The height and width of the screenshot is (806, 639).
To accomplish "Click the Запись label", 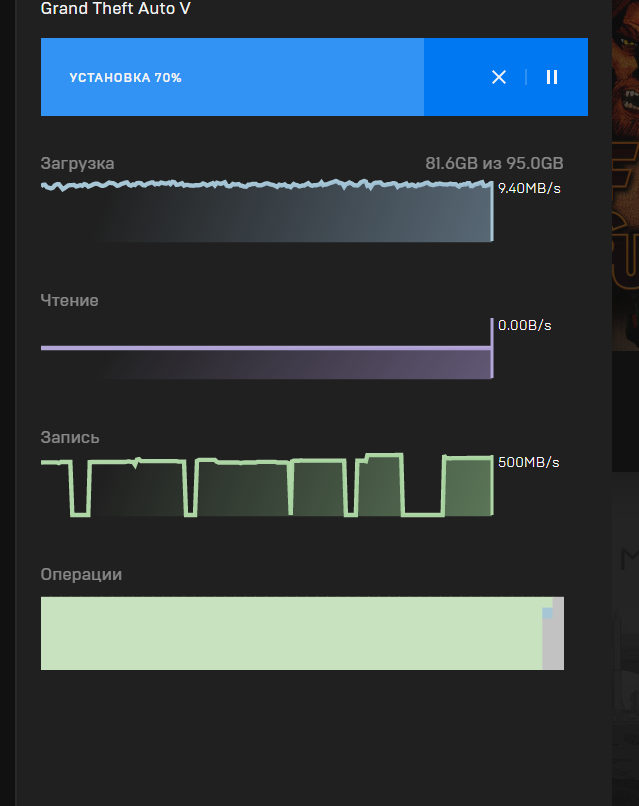I will click(70, 437).
